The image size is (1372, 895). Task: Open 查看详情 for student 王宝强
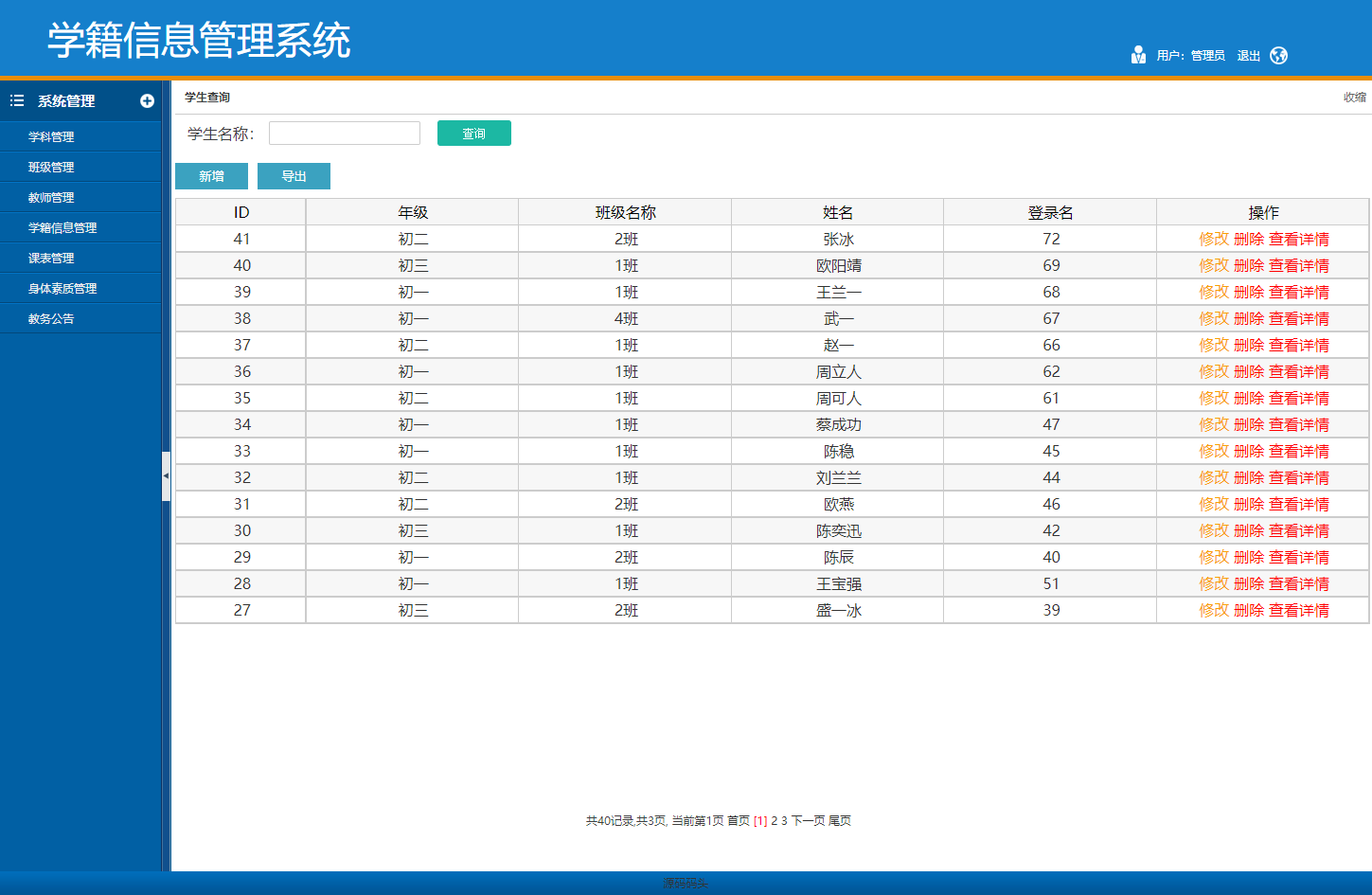point(1299,583)
